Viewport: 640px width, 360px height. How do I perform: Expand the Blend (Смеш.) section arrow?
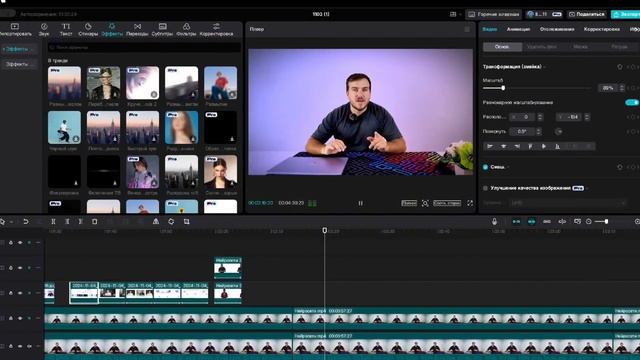[508, 167]
